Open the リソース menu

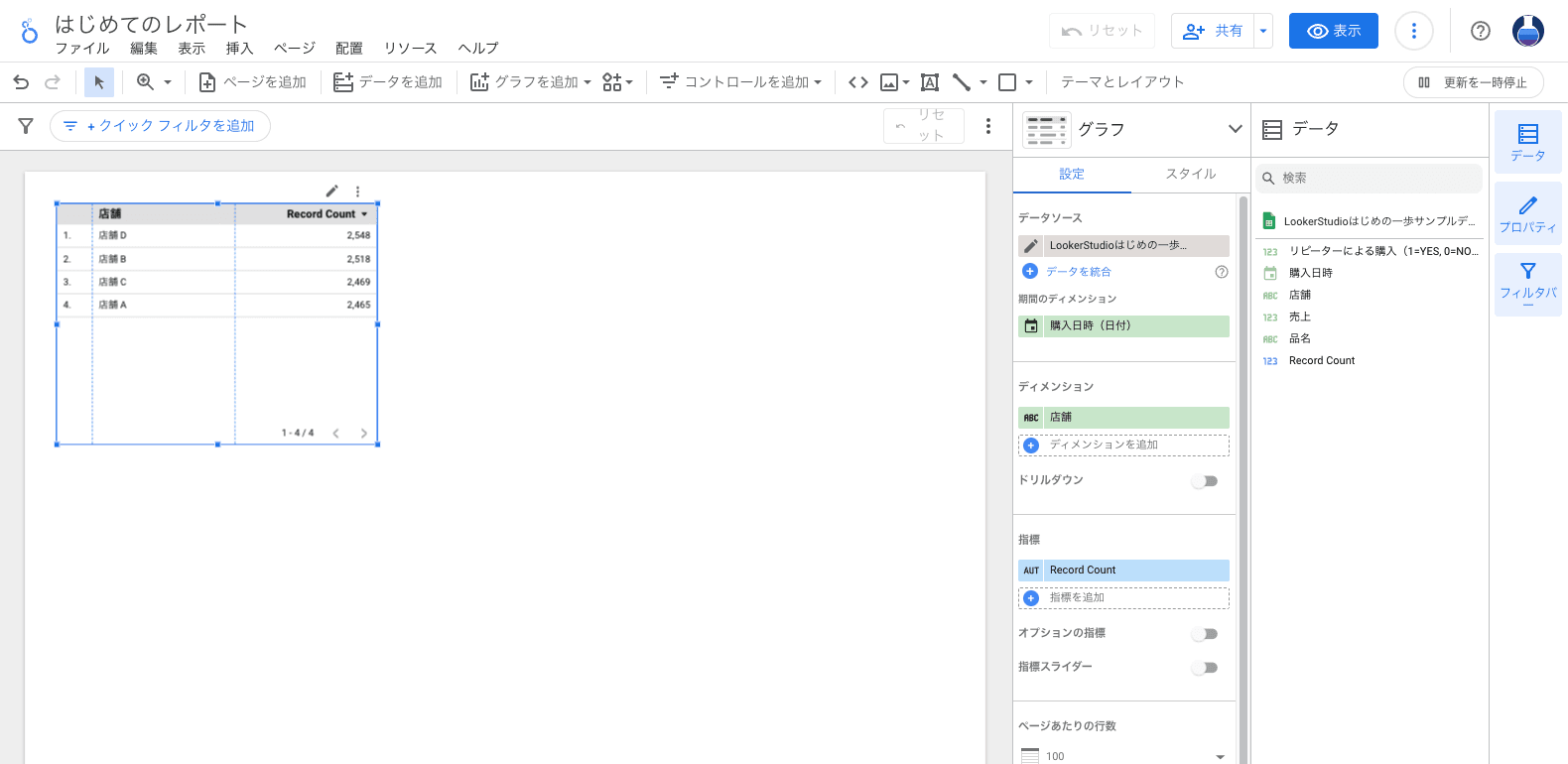410,49
